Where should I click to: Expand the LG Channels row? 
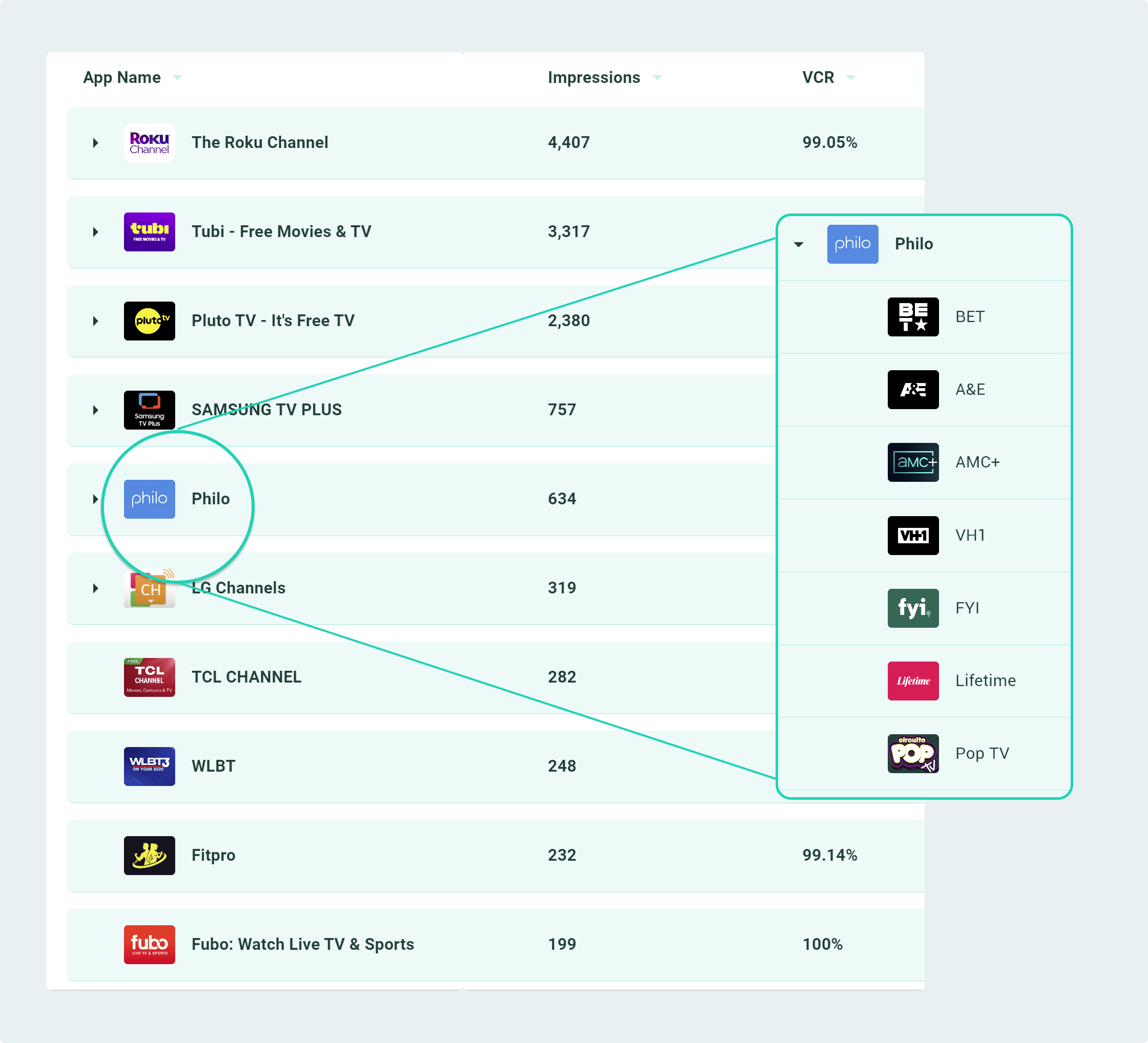96,588
